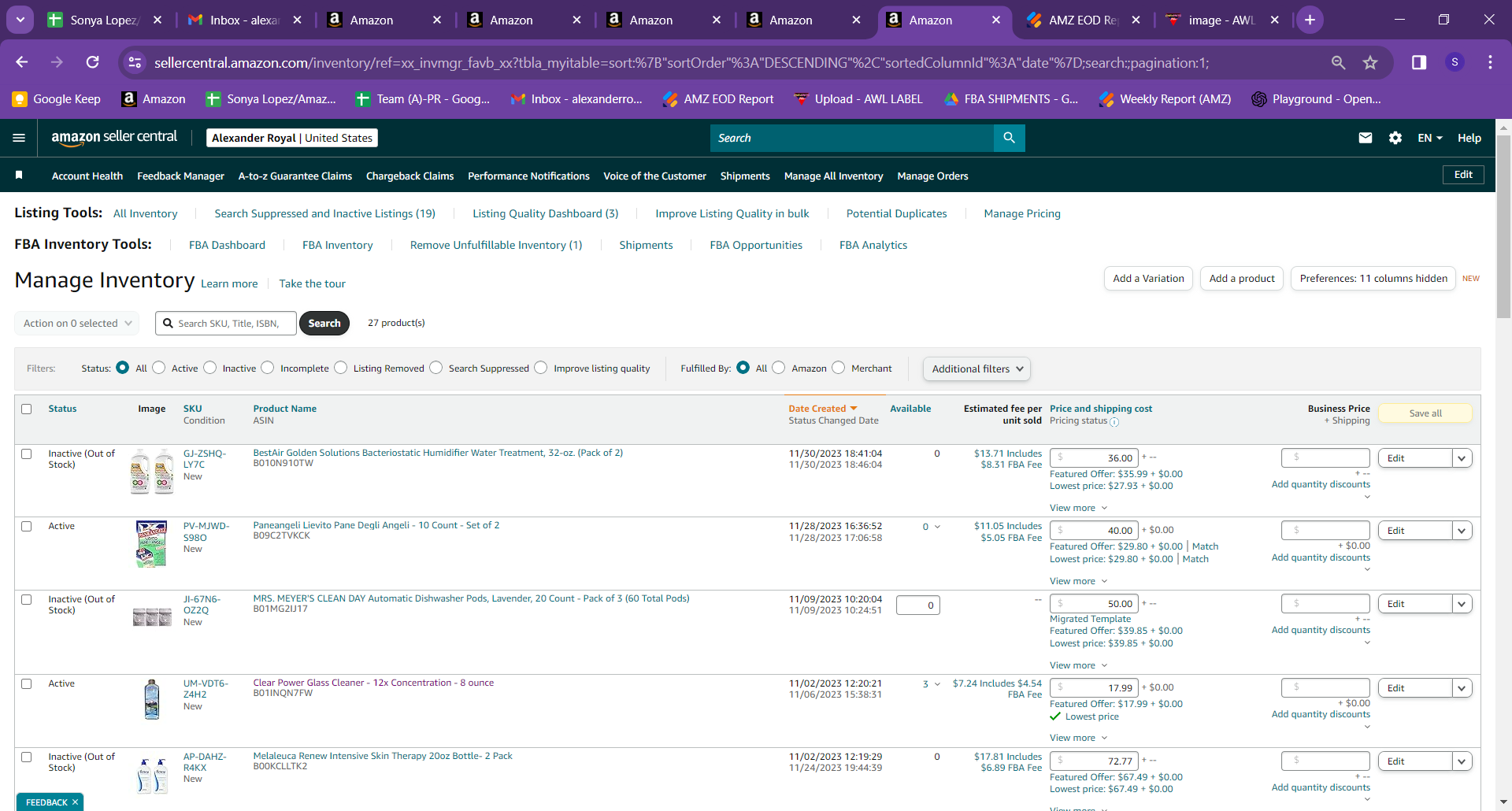This screenshot has width=1512, height=811.
Task: Click the search magnifier button in Seller Central
Action: 1009,138
